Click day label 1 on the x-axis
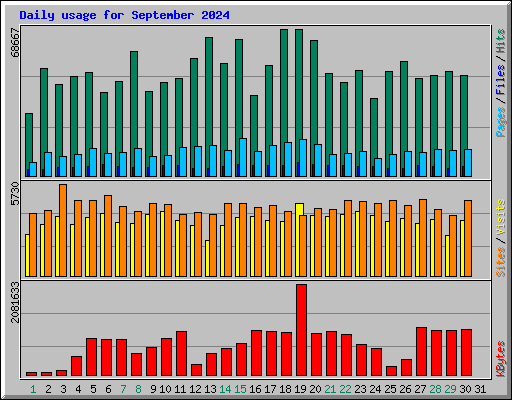 pyautogui.click(x=33, y=389)
